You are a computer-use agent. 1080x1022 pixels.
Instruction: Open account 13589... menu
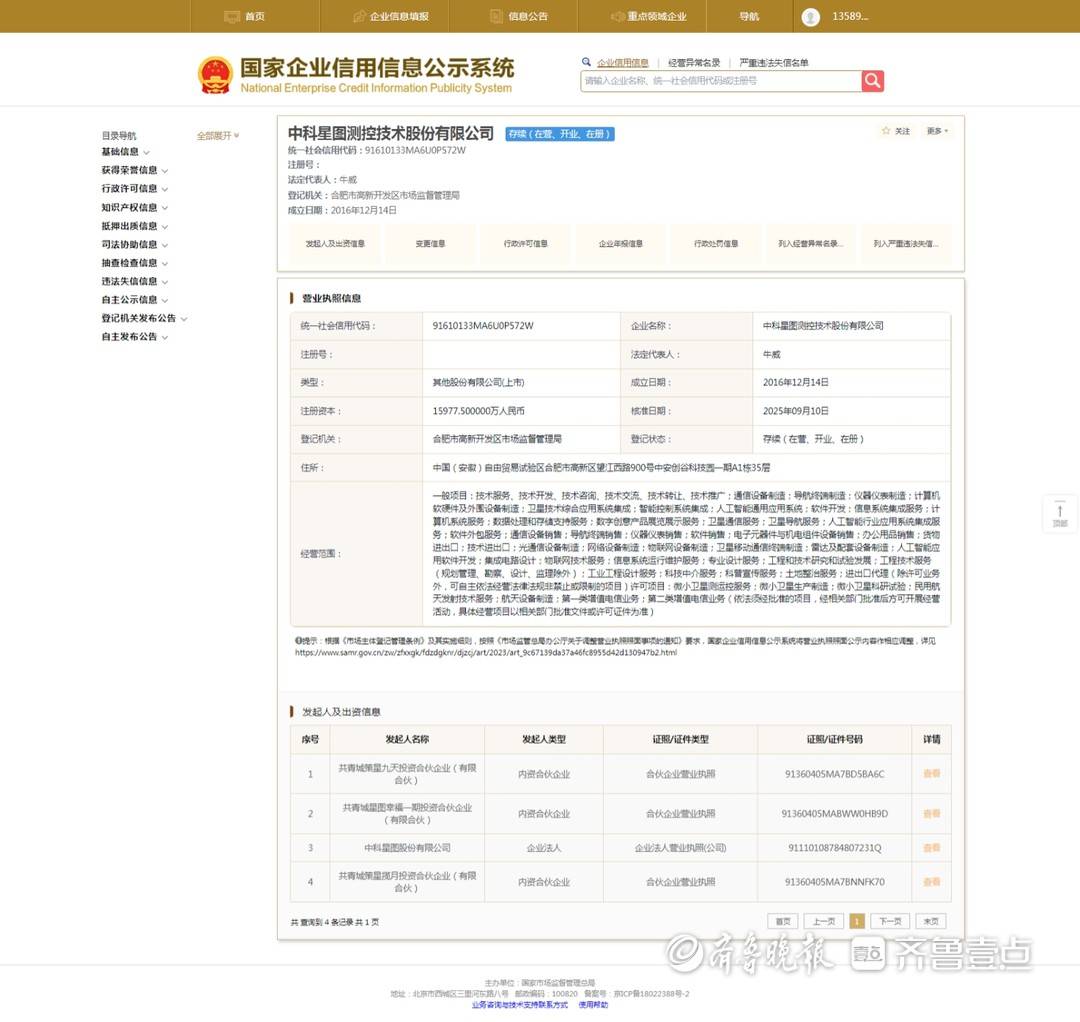850,16
